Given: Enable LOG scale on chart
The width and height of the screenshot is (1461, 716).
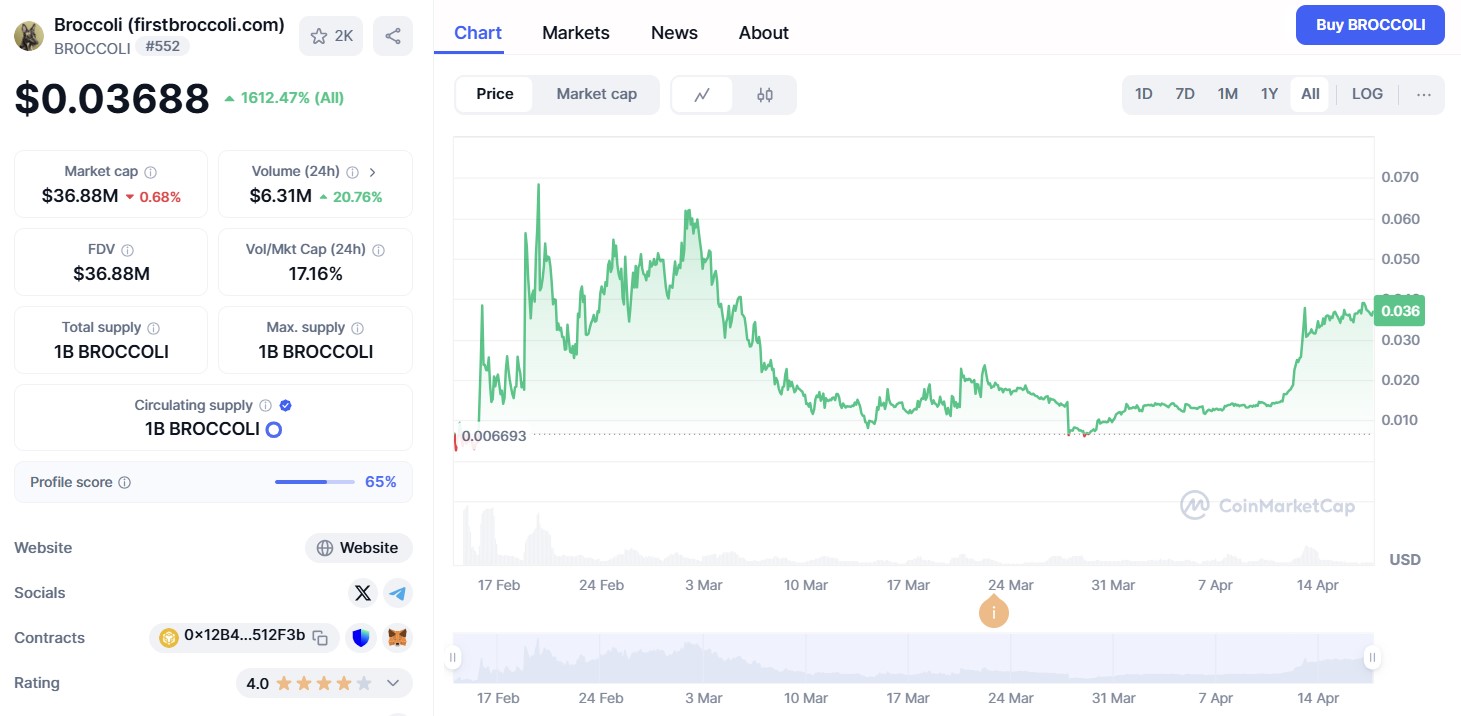Looking at the screenshot, I should click(x=1367, y=94).
